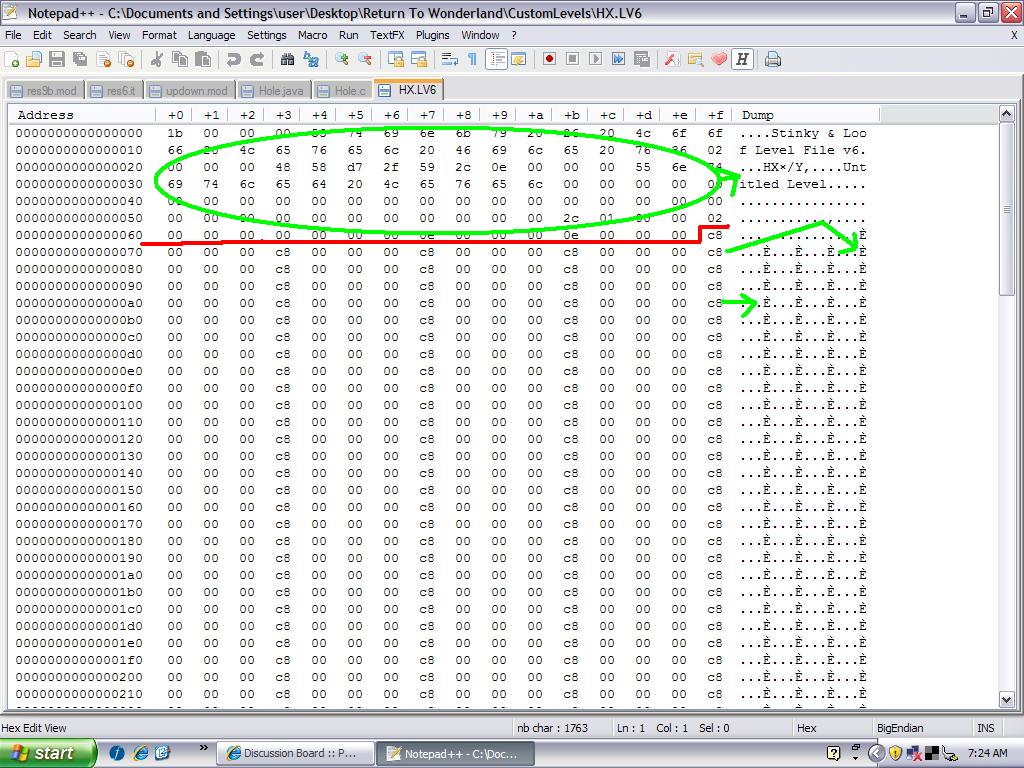Switch to the Hole.java tab

274,91
